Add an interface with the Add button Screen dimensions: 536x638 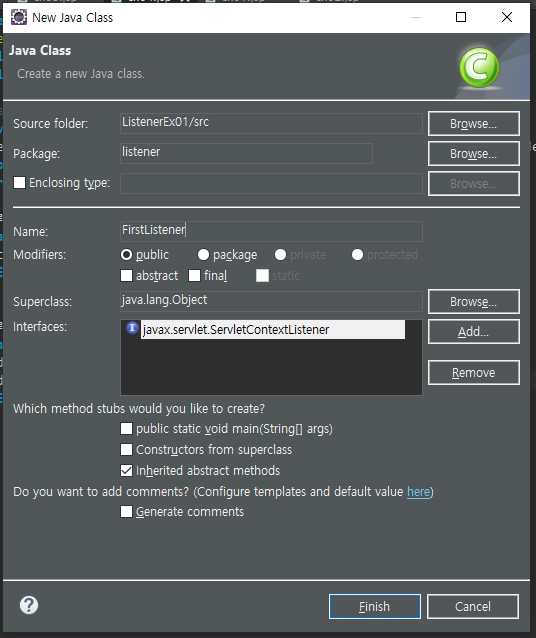(x=474, y=332)
